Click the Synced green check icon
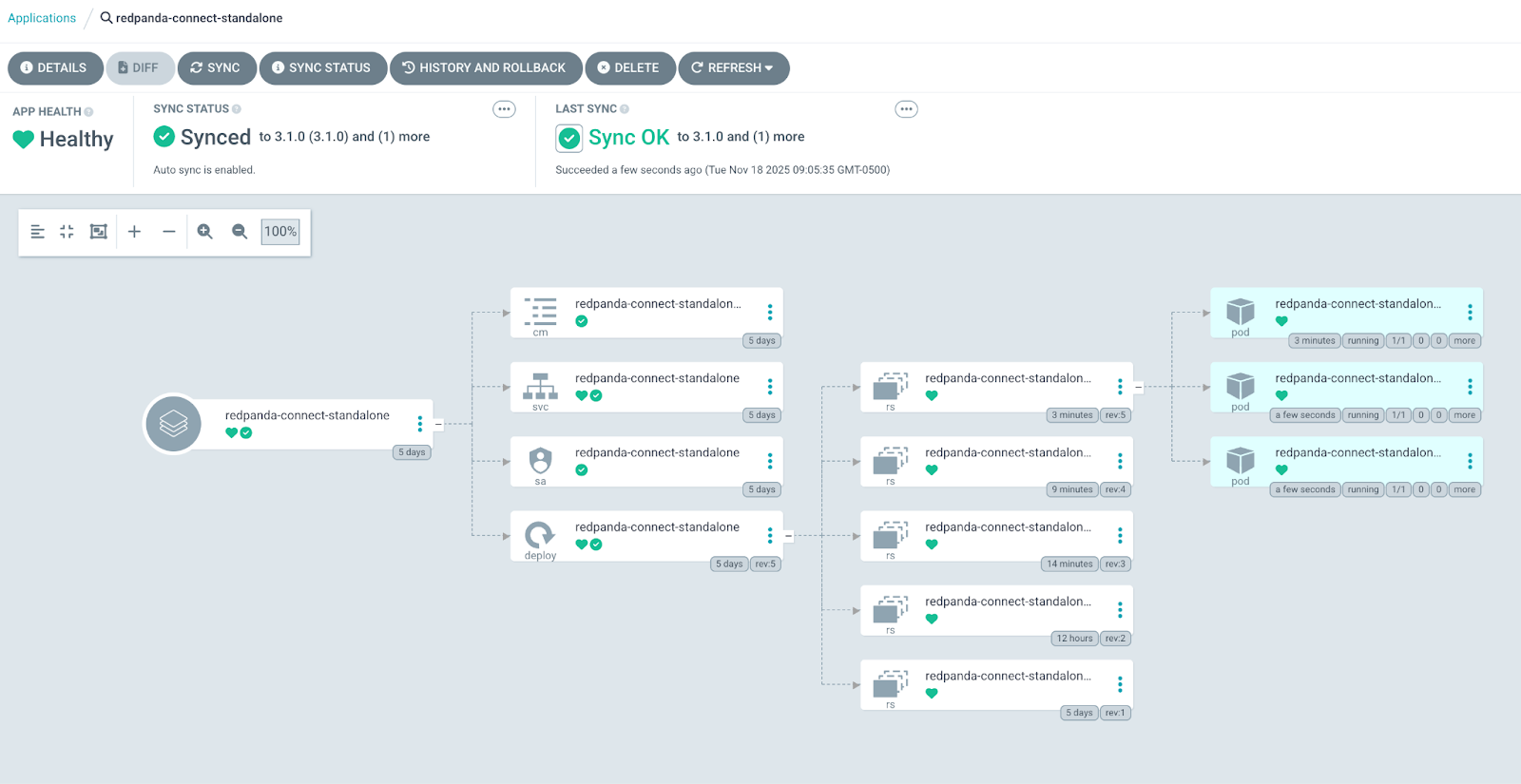Viewport: 1521px width, 784px height. [164, 137]
